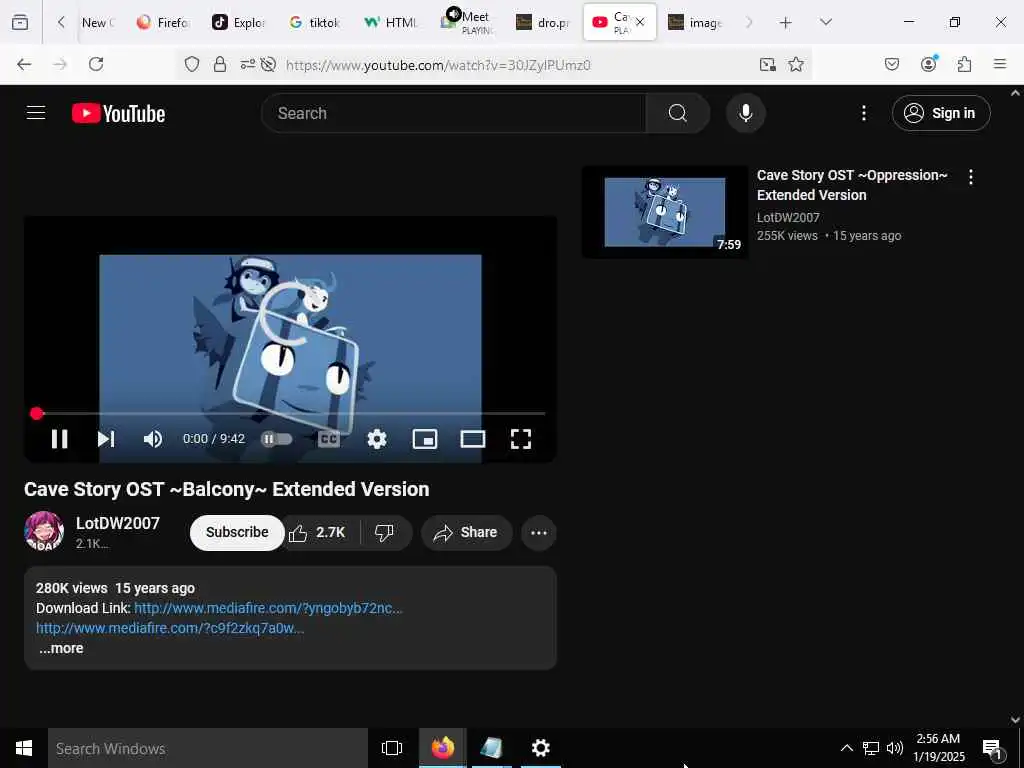The height and width of the screenshot is (768, 1024).
Task: Close the current Cave Story tab
Action: (640, 22)
